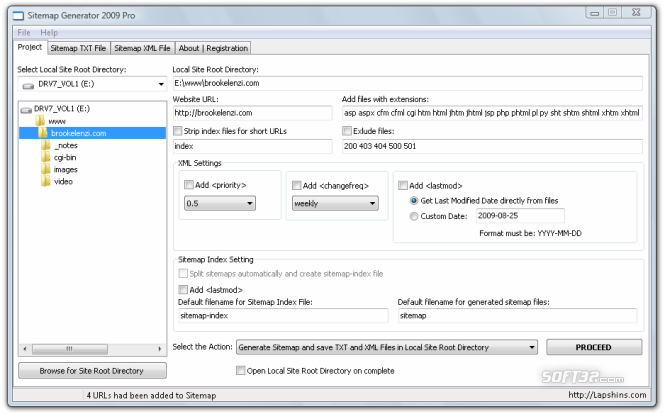Open the Help menu
The width and height of the screenshot is (665, 414).
(x=49, y=33)
